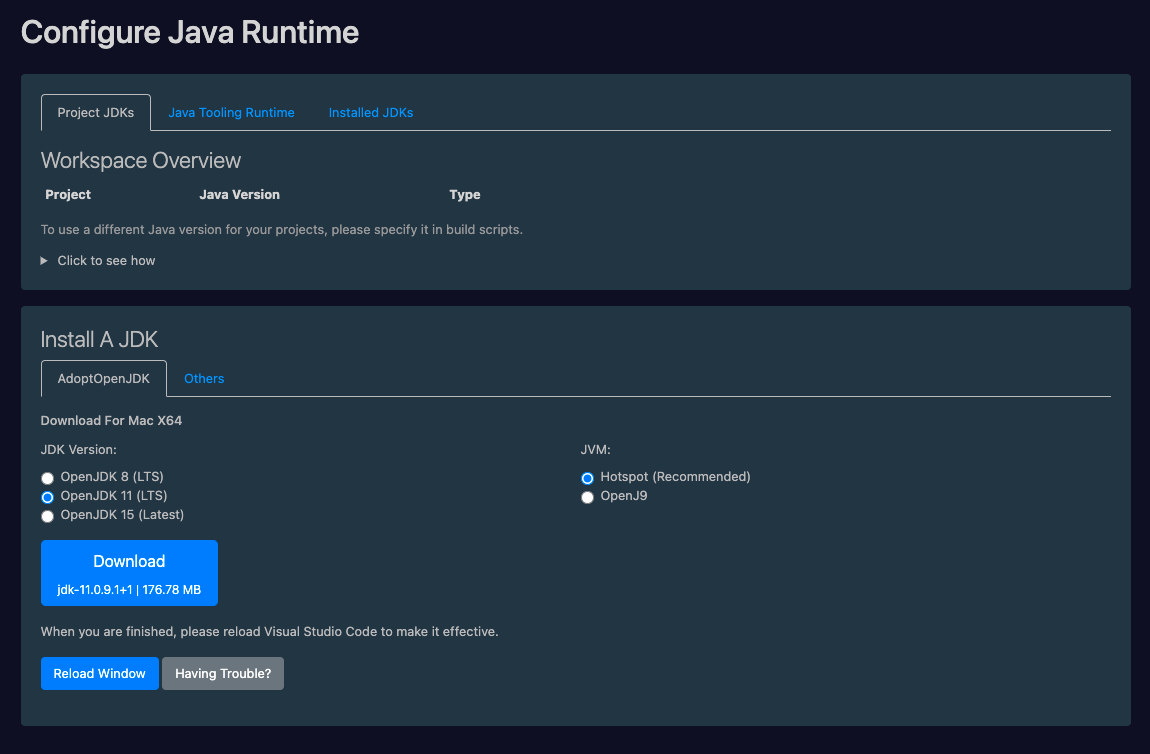The image size is (1150, 754).
Task: Click the Java Version column header
Action: point(239,194)
